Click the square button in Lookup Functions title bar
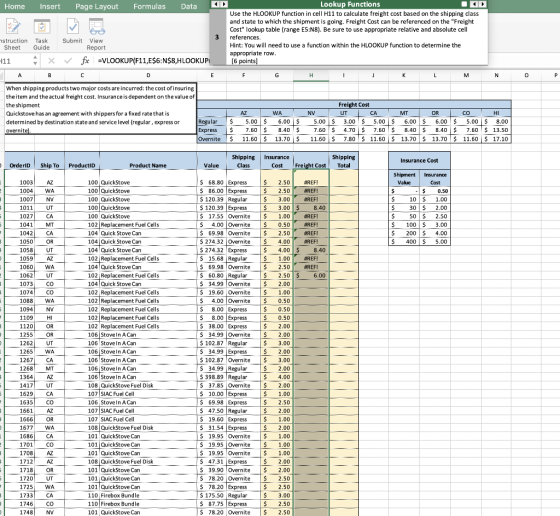 (464, 4)
